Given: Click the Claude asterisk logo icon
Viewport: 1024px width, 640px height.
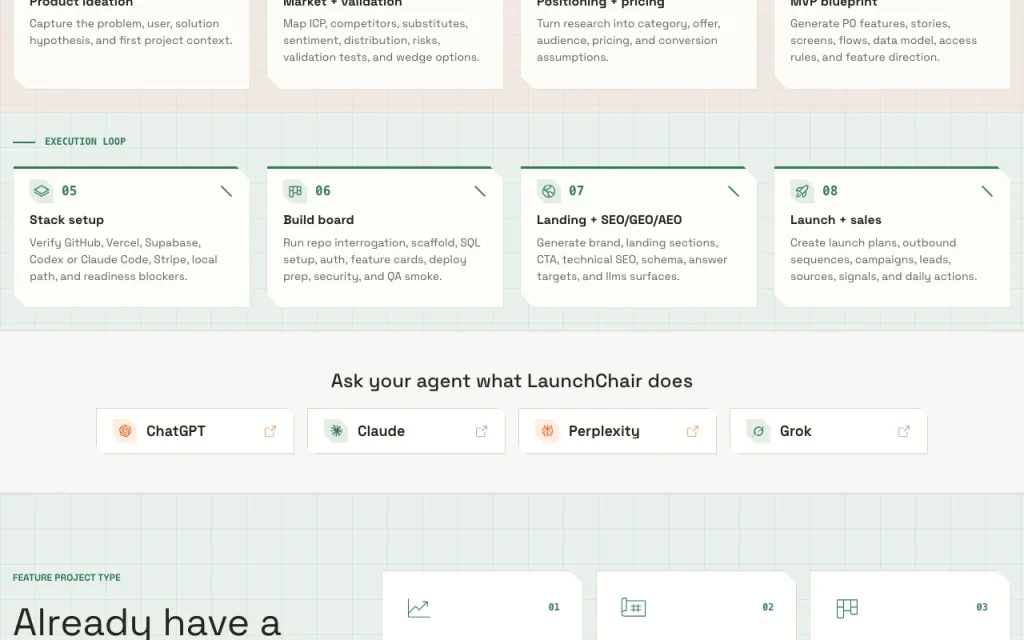Looking at the screenshot, I should point(336,431).
